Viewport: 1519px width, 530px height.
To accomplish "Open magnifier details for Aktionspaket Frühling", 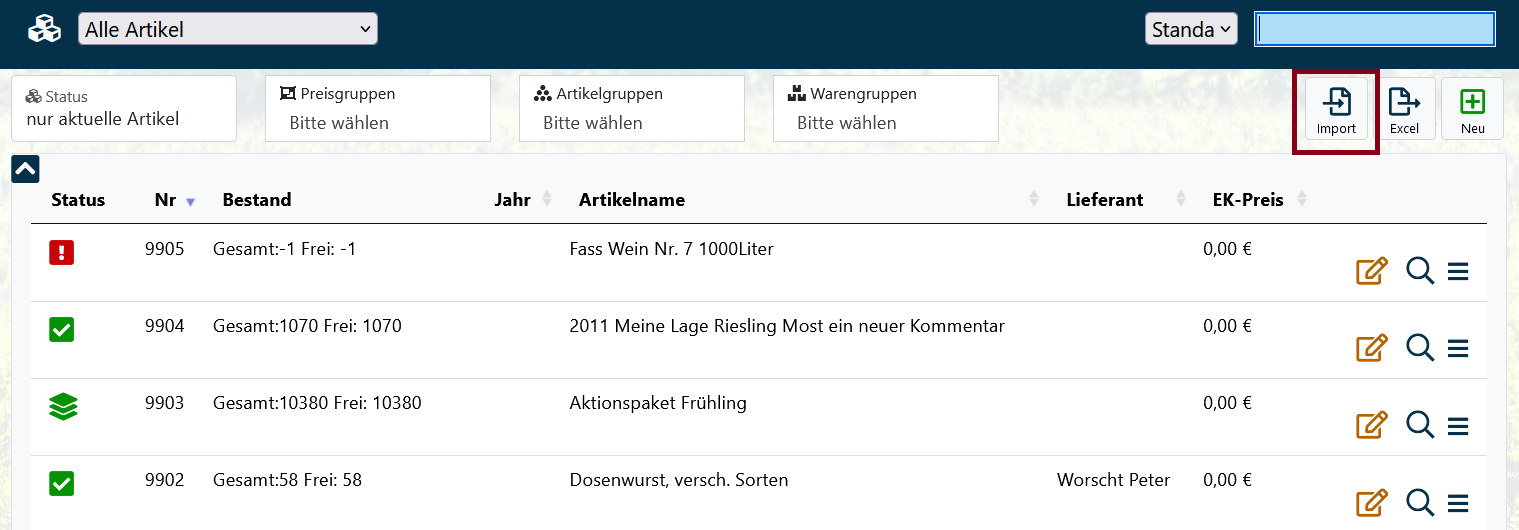I will [x=1420, y=425].
